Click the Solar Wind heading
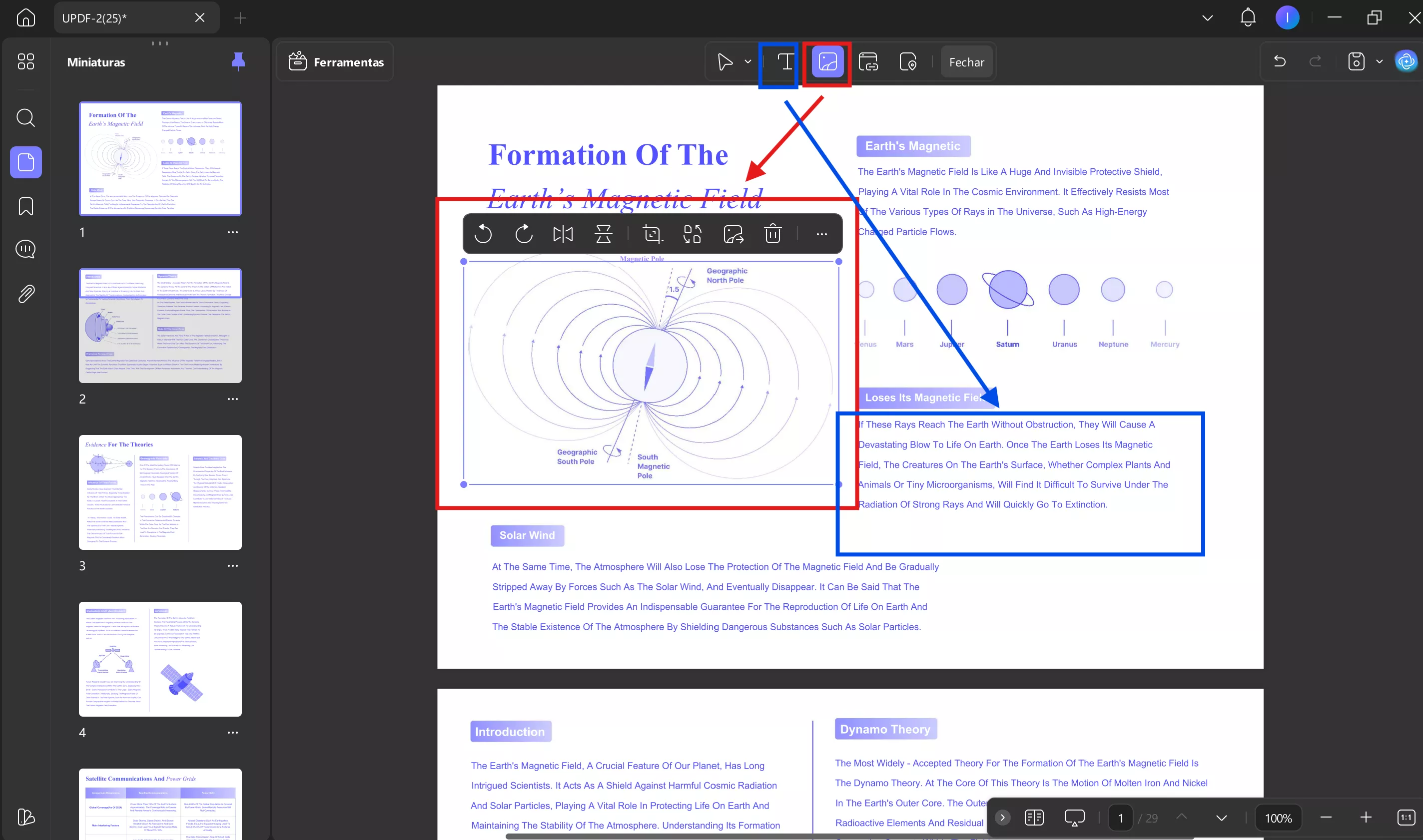This screenshot has width=1423, height=840. point(527,535)
